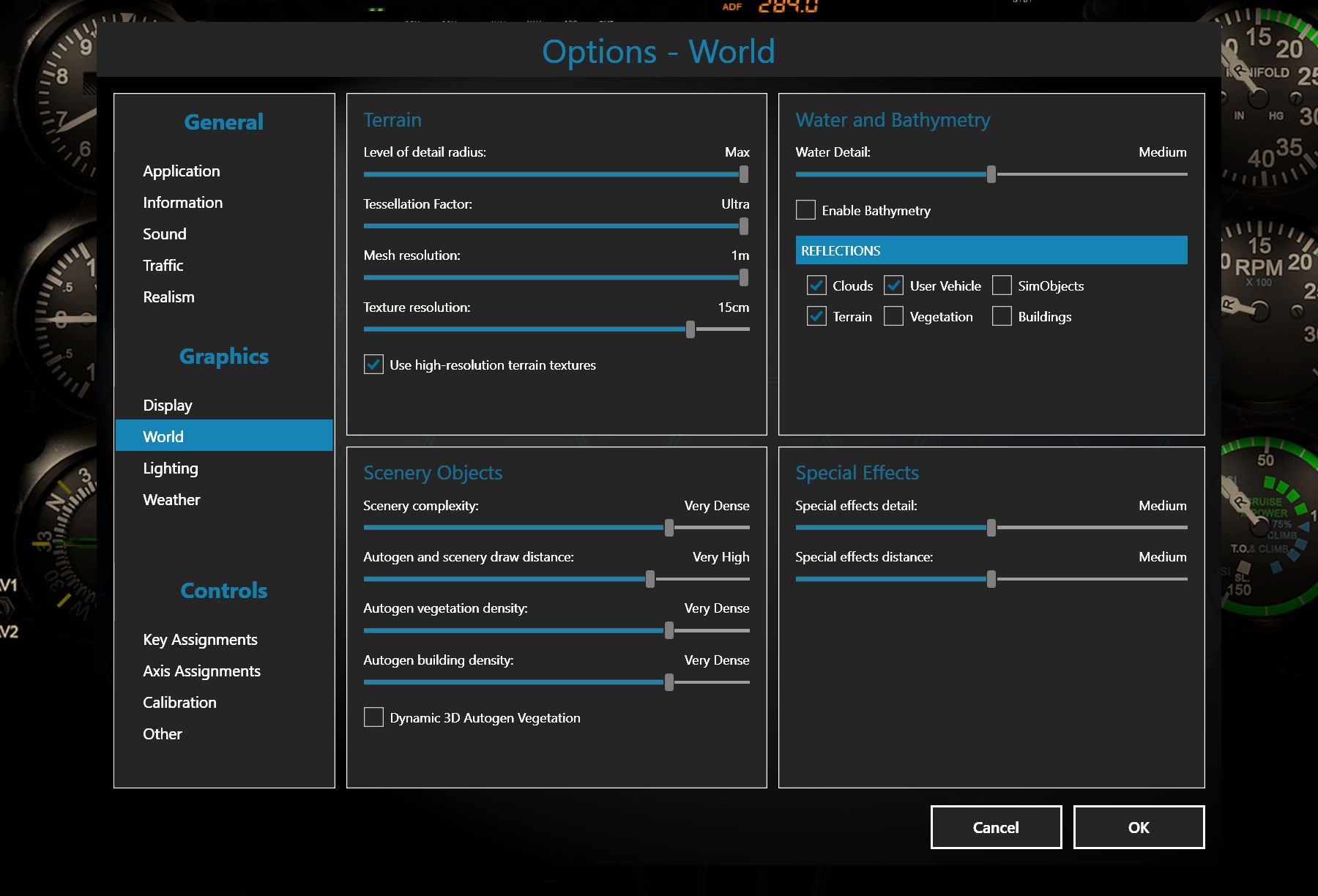This screenshot has width=1318, height=896.
Task: Confirm settings with OK button
Action: point(1139,827)
